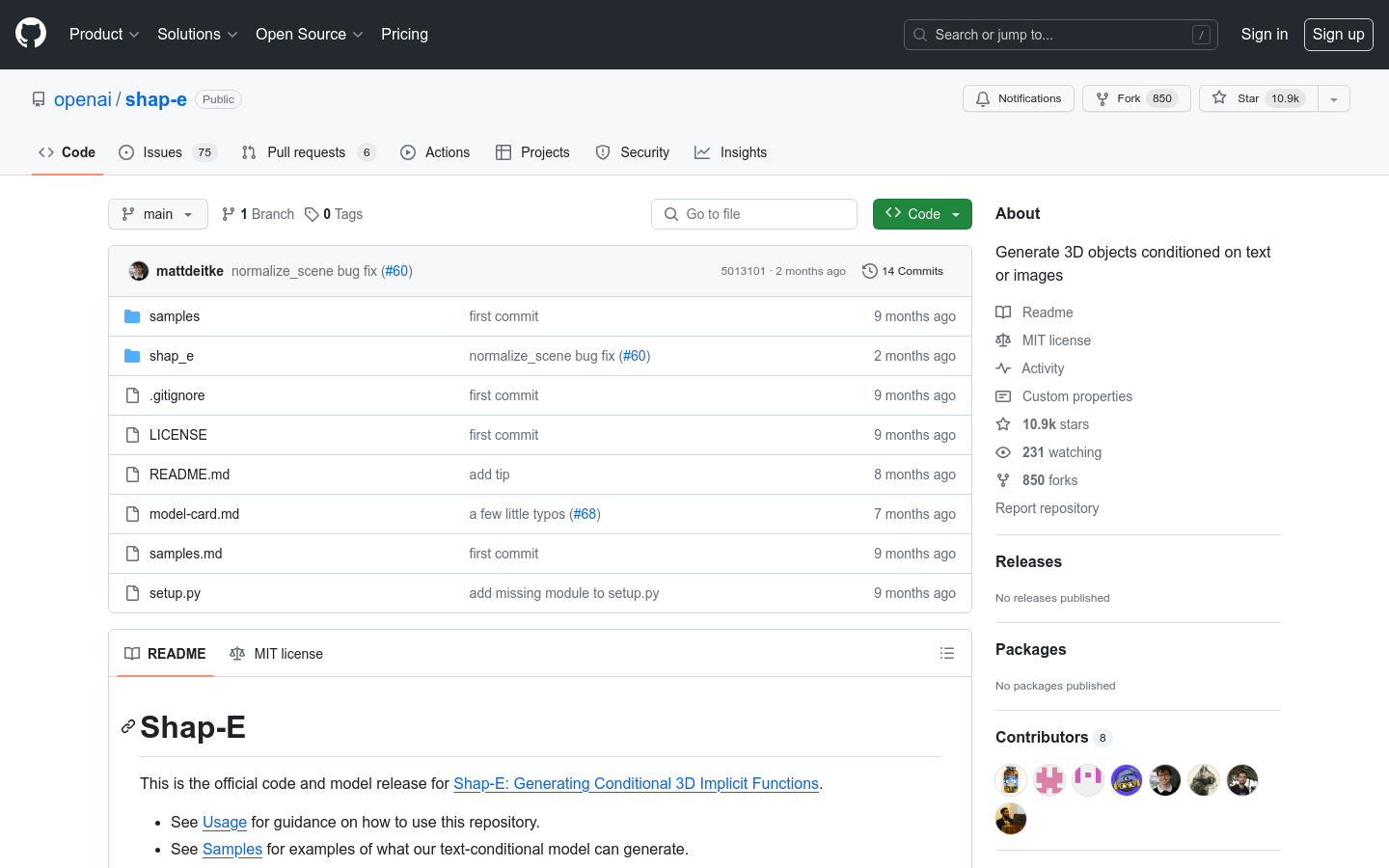The height and width of the screenshot is (868, 1389).
Task: View the 850 forks link
Action: click(1037, 480)
